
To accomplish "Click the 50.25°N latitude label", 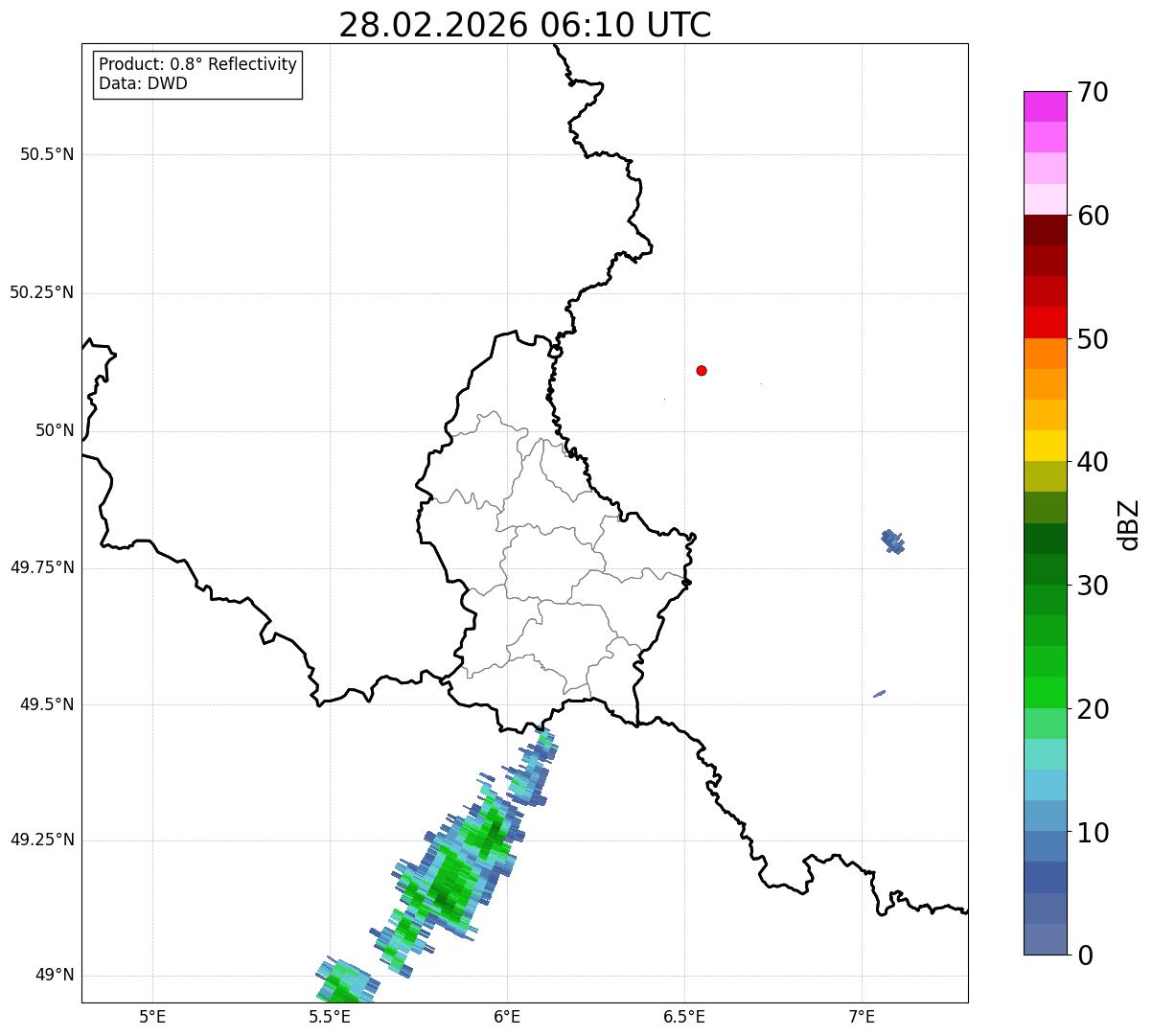I will click(x=42, y=292).
